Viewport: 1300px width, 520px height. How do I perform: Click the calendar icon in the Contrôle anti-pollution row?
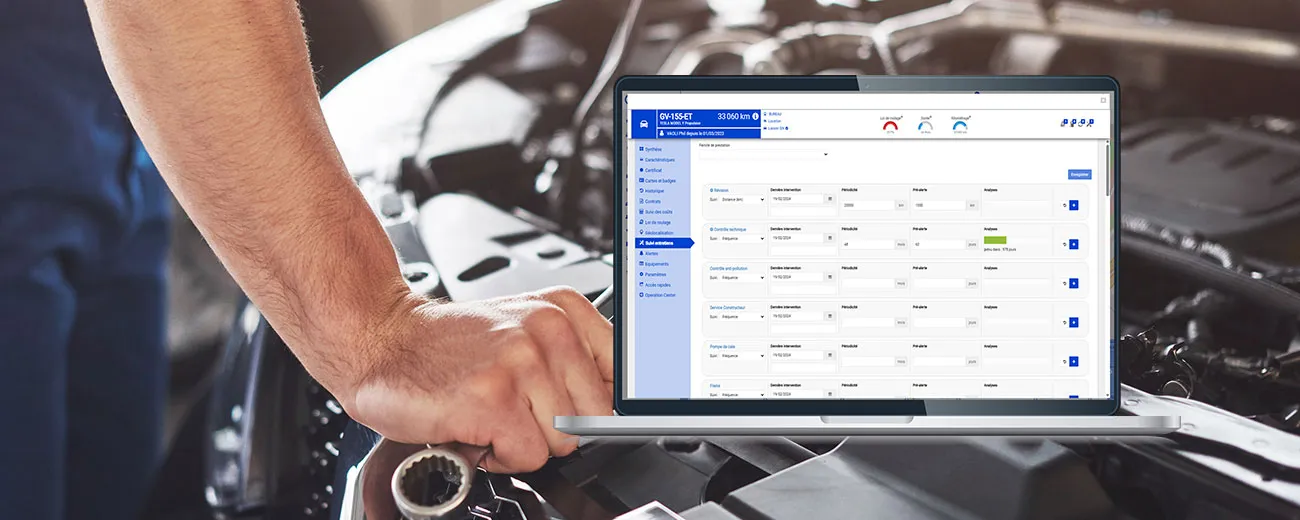tap(829, 277)
